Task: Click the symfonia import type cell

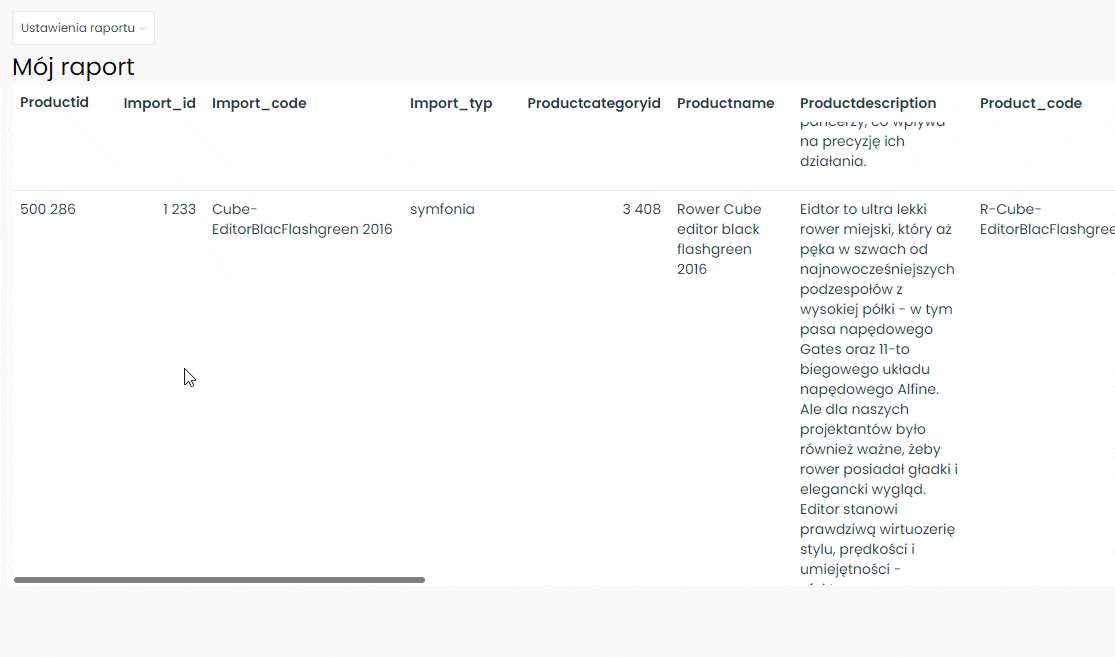Action: coord(442,209)
